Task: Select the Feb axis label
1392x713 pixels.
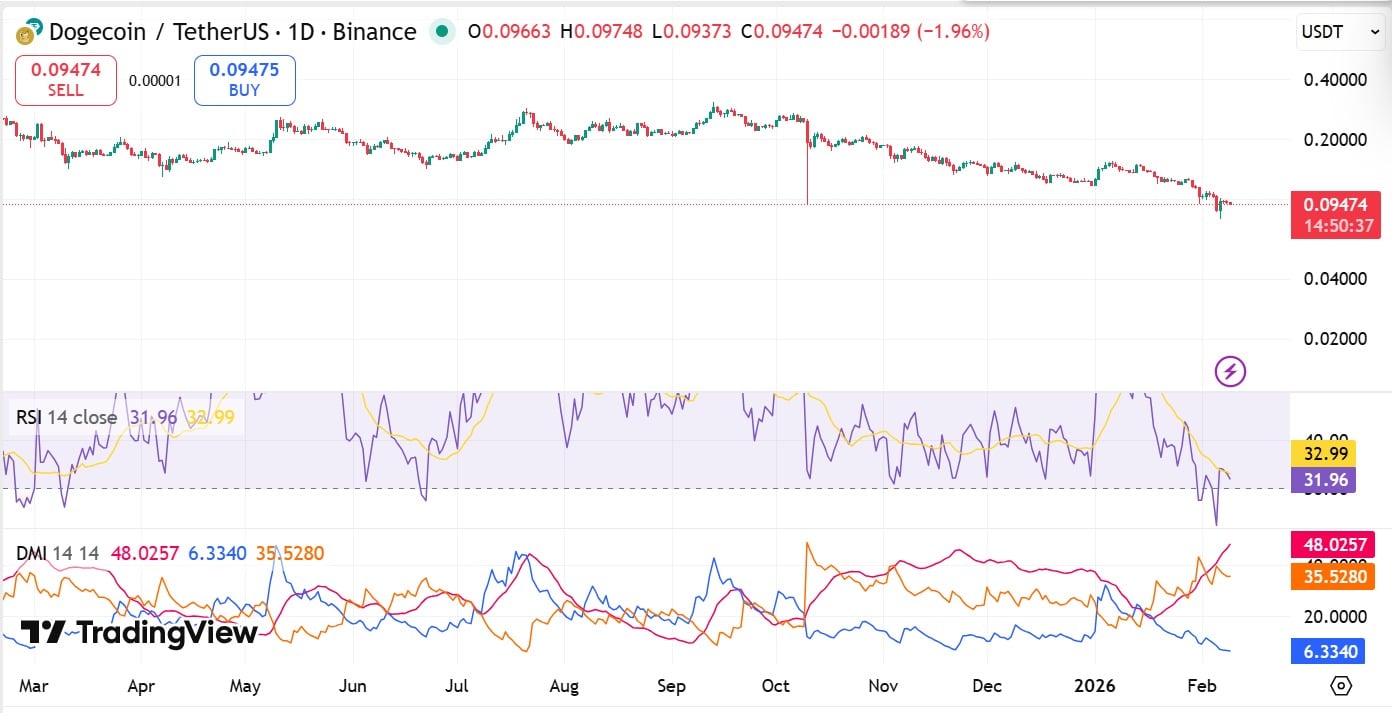Action: tap(1202, 686)
